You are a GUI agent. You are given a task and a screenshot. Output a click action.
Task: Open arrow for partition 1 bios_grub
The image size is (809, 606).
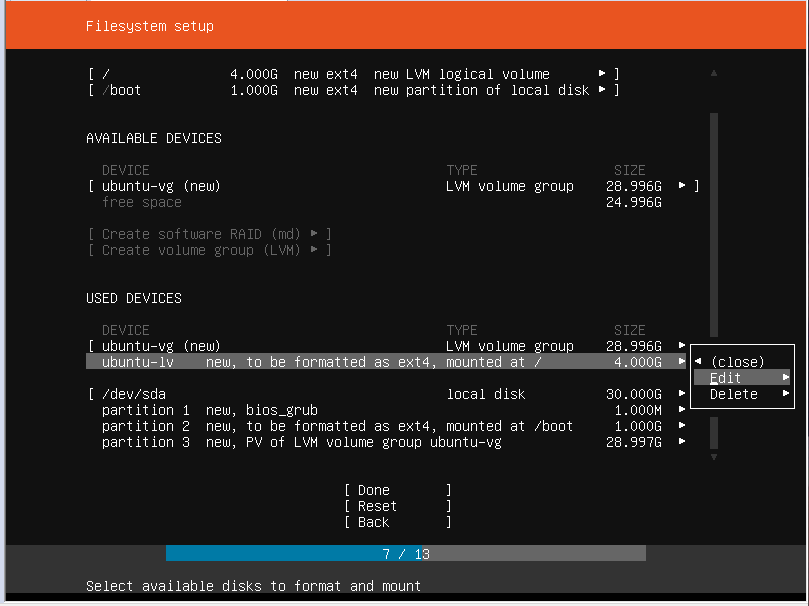[682, 410]
